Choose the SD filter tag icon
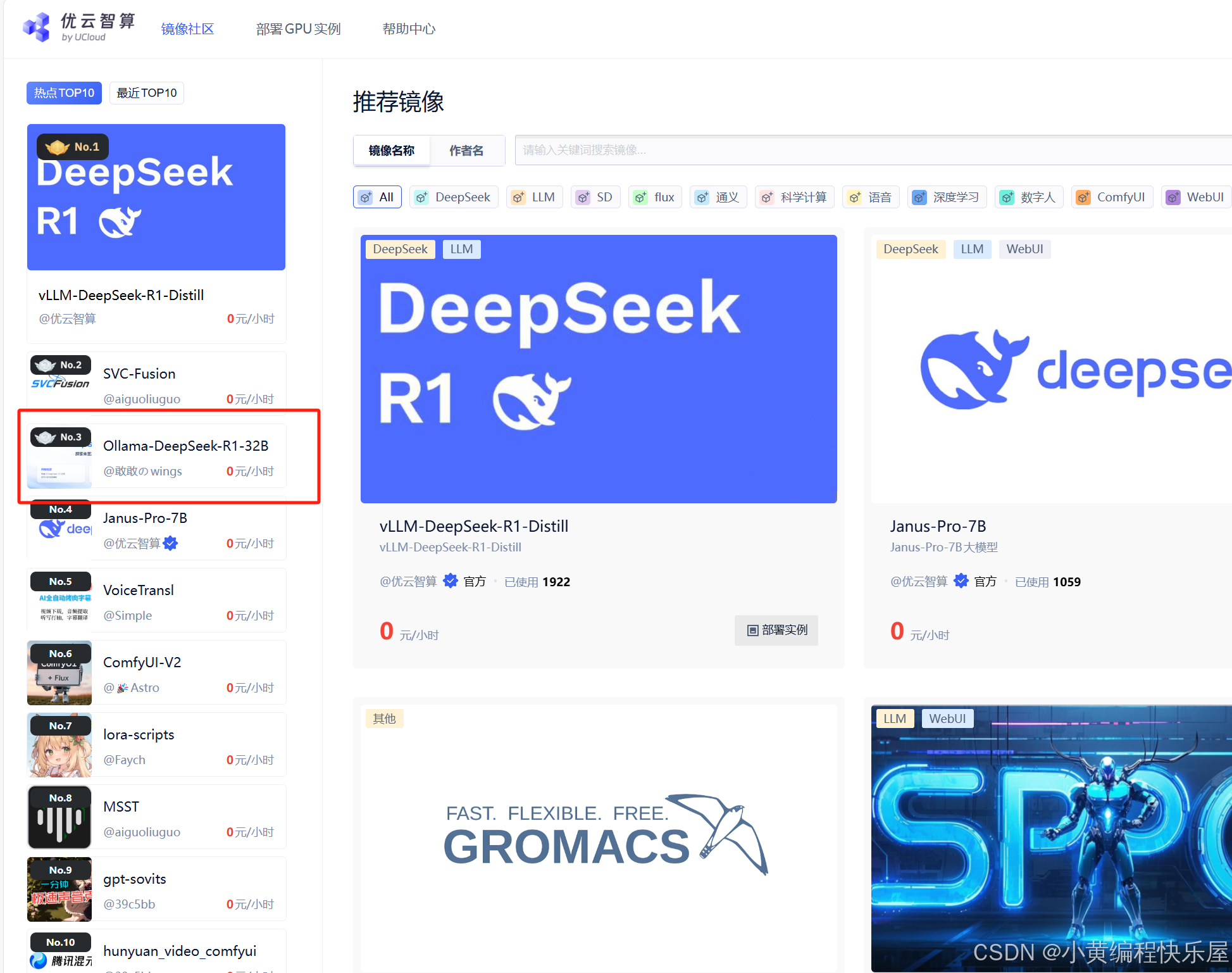 (x=583, y=198)
